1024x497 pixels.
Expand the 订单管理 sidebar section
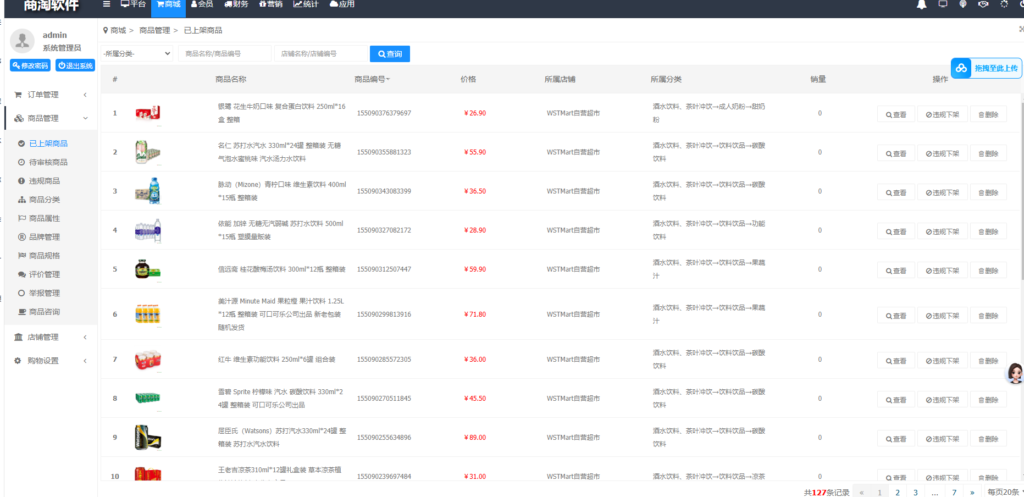click(48, 95)
